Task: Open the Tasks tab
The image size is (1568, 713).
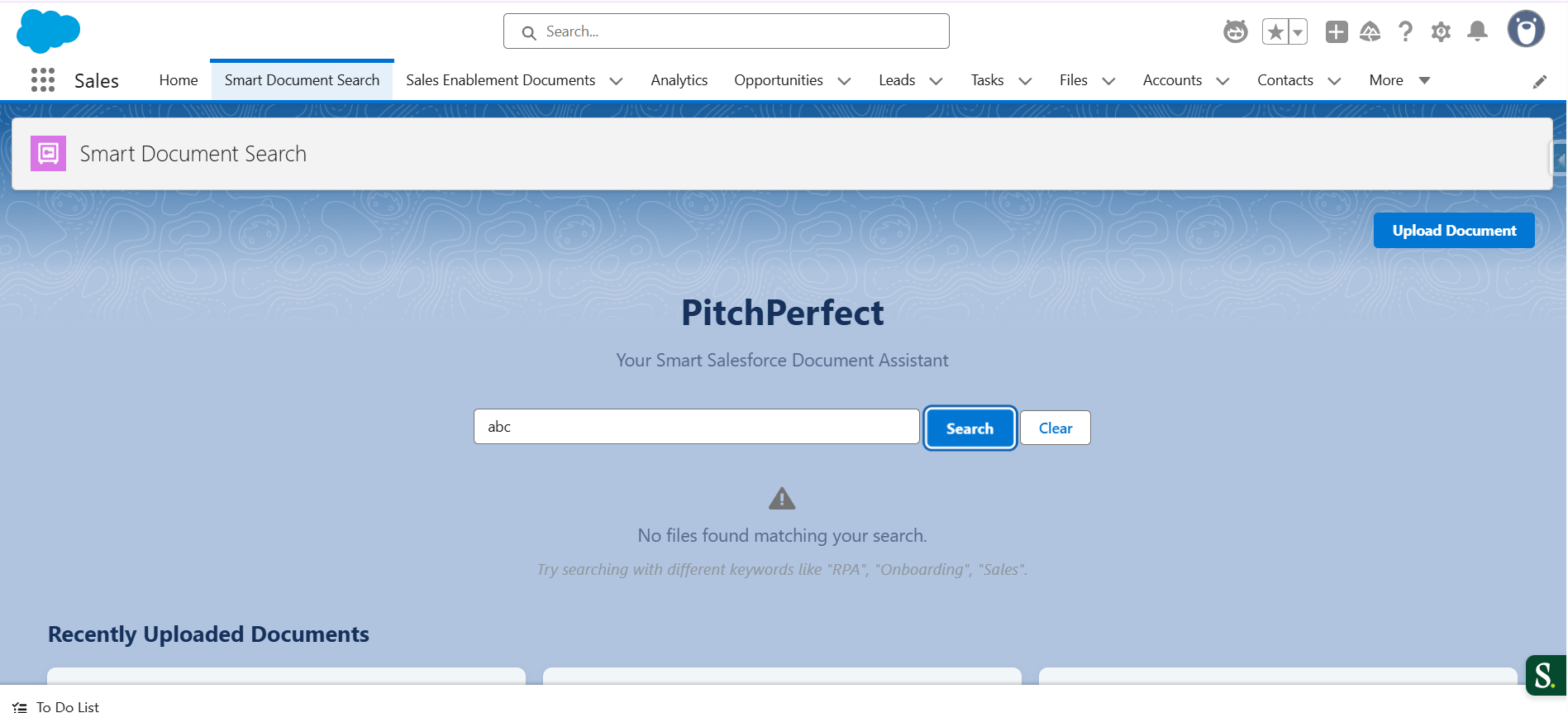Action: [x=987, y=80]
